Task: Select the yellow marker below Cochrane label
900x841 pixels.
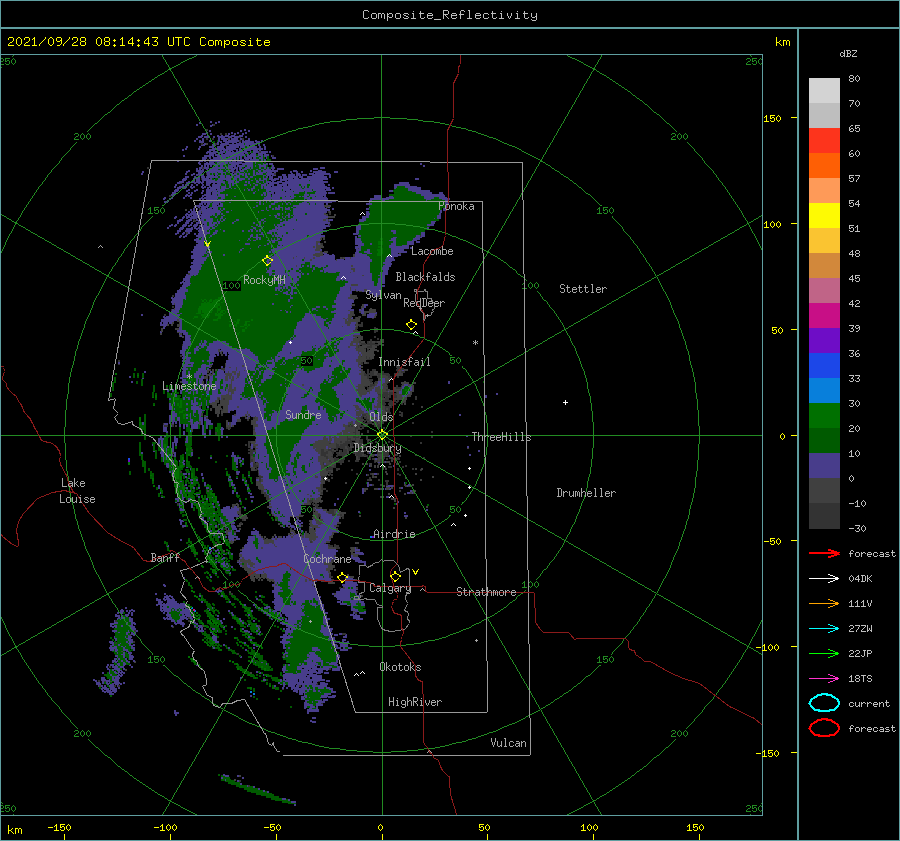Action: click(x=342, y=578)
